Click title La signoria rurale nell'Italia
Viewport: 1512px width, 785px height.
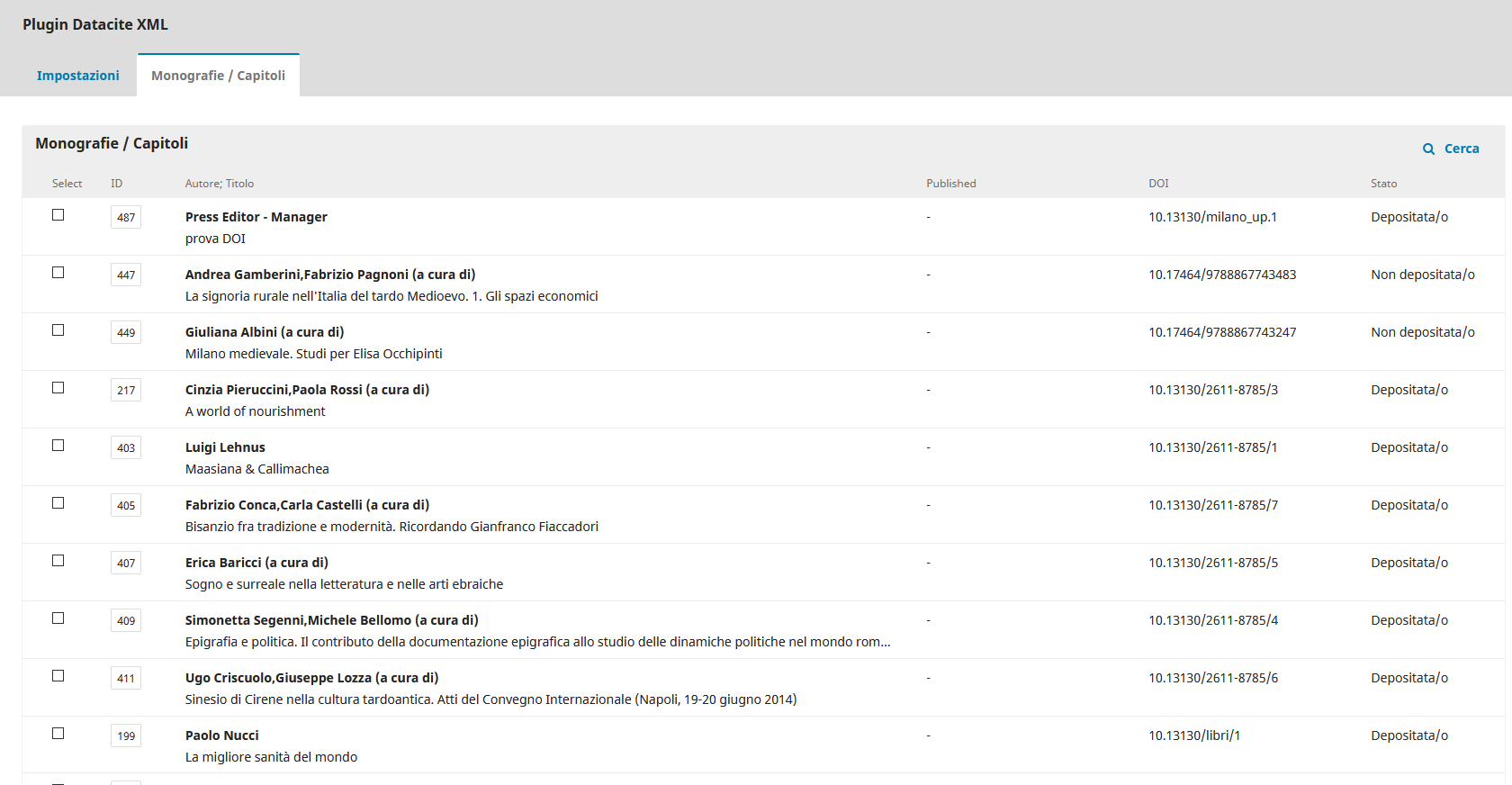[391, 296]
